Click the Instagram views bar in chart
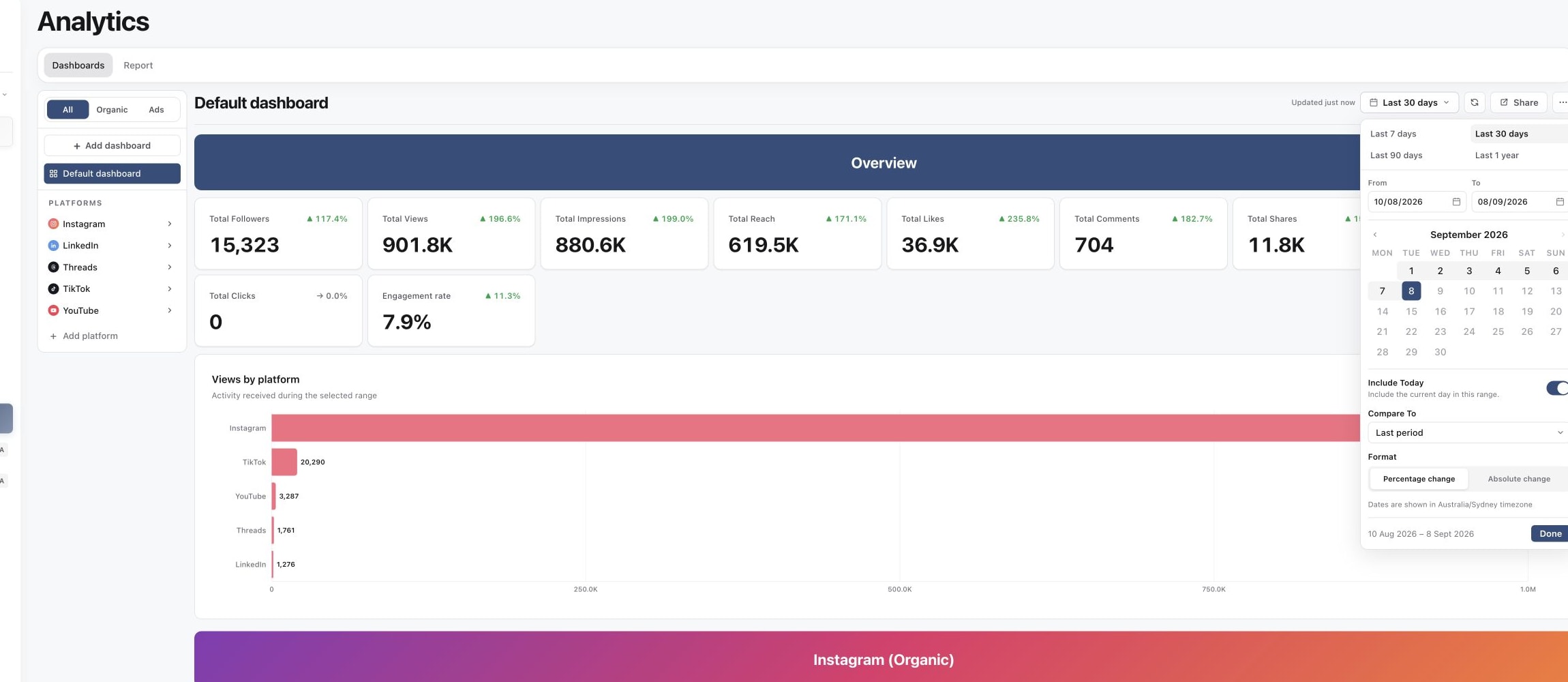The image size is (1568, 682). coord(816,428)
